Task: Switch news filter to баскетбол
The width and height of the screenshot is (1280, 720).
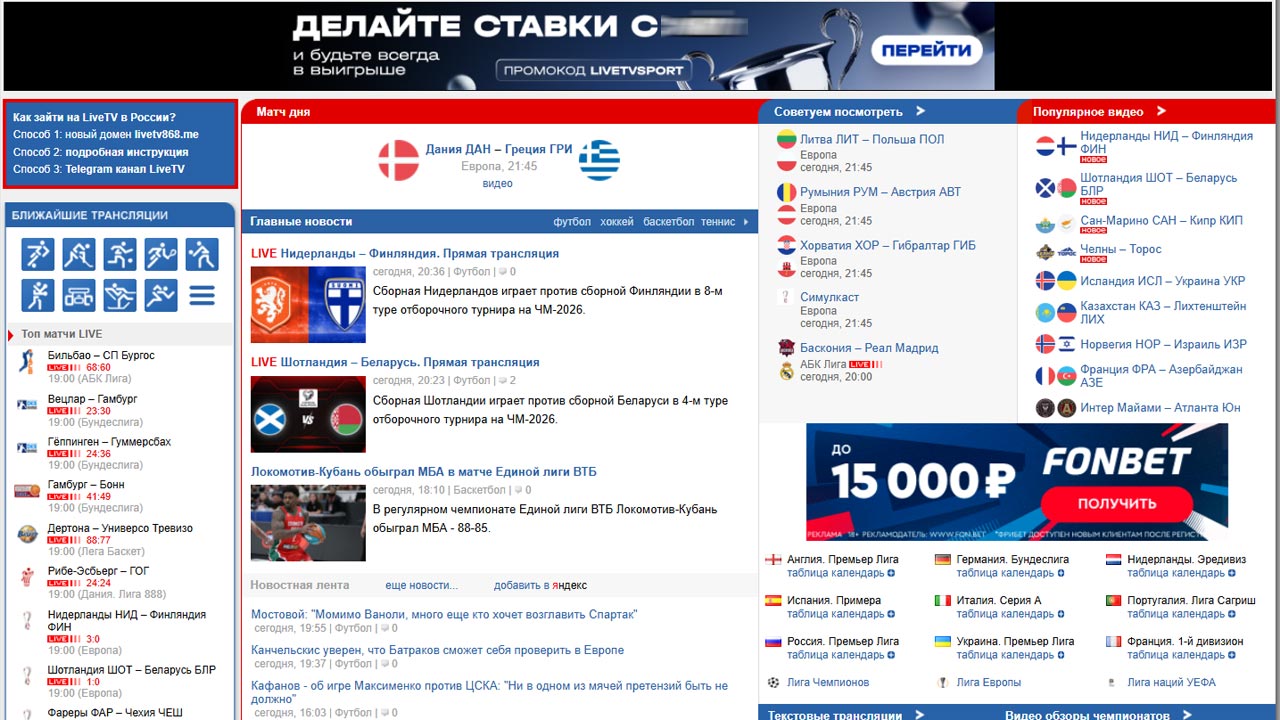Action: [x=668, y=222]
